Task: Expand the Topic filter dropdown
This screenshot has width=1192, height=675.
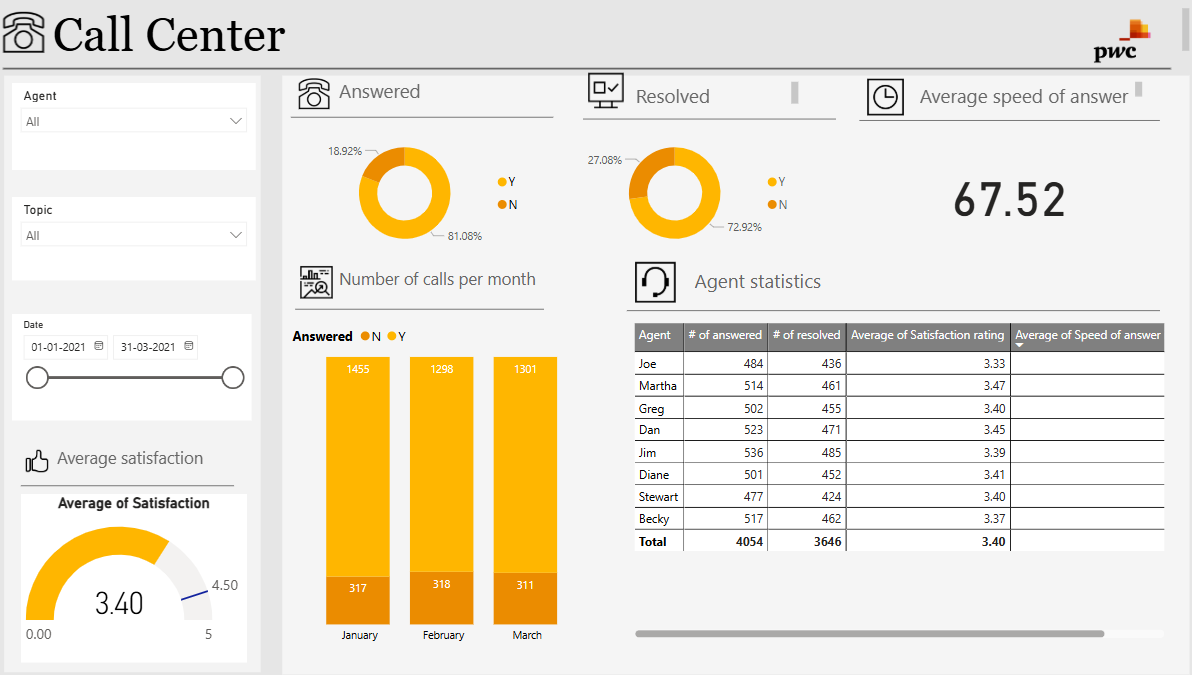Action: (x=236, y=235)
